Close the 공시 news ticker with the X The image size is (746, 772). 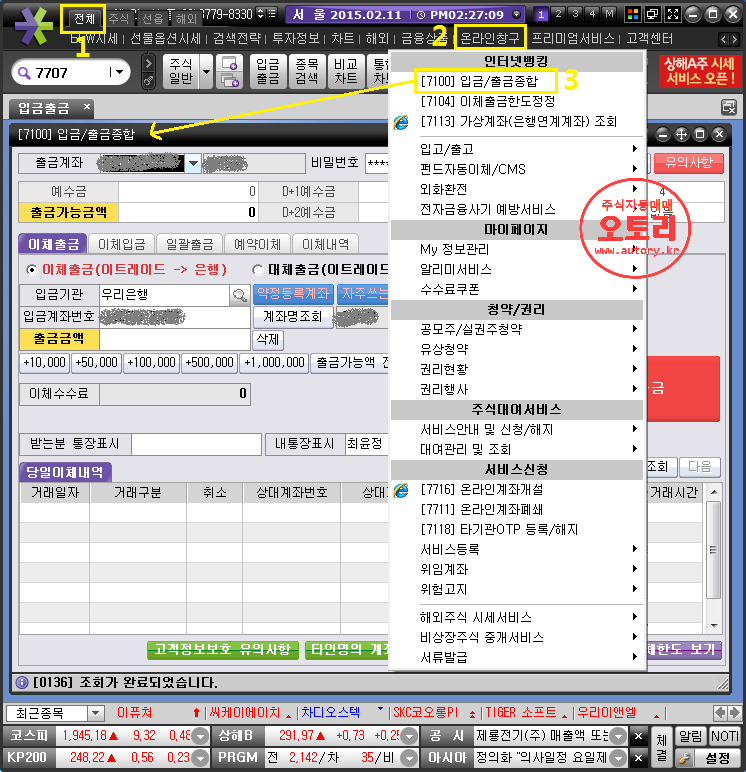pyautogui.click(x=638, y=736)
